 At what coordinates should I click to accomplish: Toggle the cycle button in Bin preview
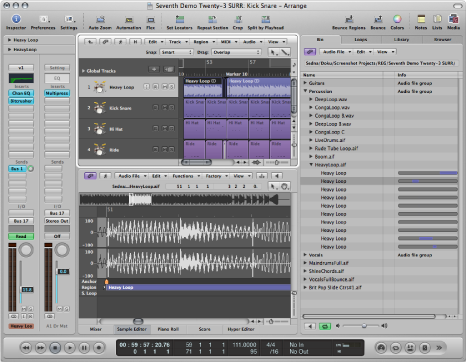pyautogui.click(x=325, y=326)
